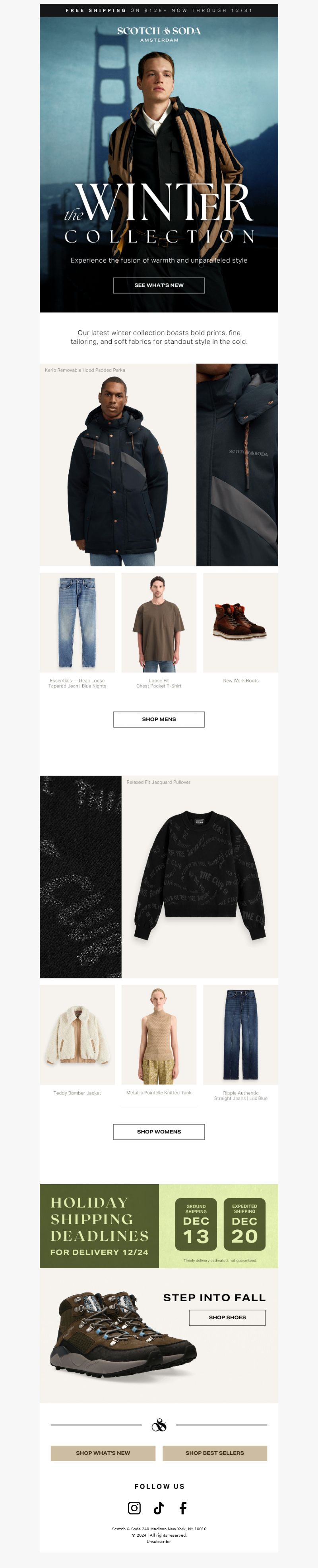Click the Scotch & Soda Amsterdam logo
This screenshot has width=318, height=1568.
[x=159, y=34]
